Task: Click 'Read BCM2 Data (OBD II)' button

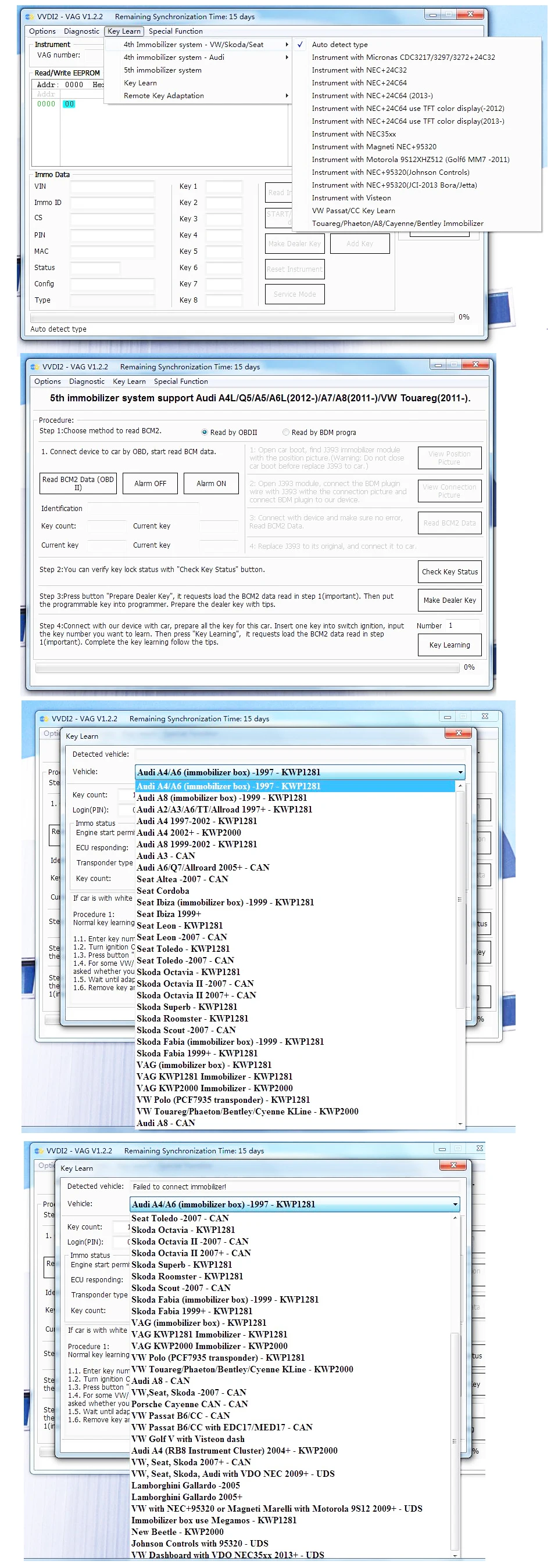Action: (78, 484)
